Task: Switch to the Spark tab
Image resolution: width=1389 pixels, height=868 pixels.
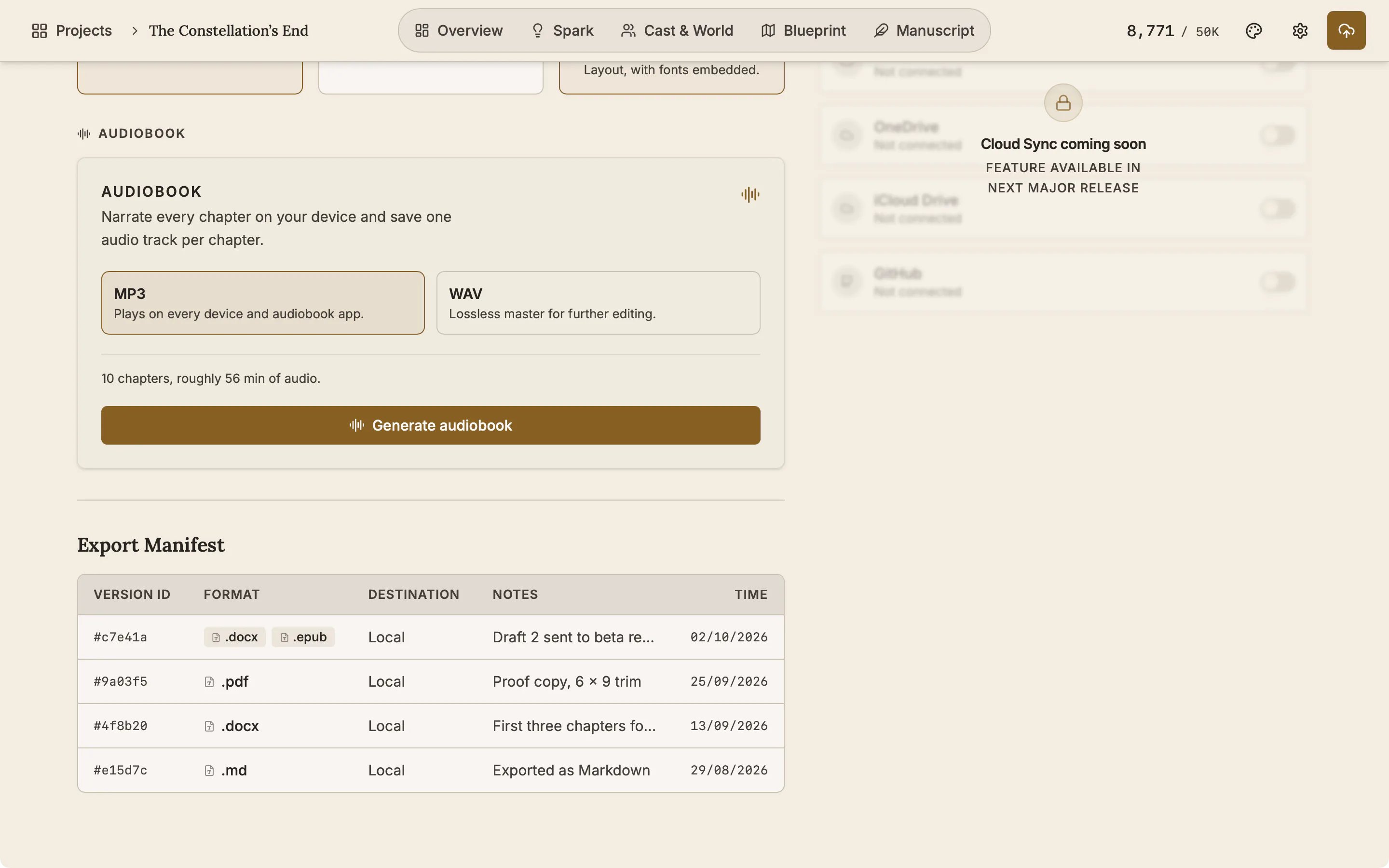Action: [x=562, y=30]
